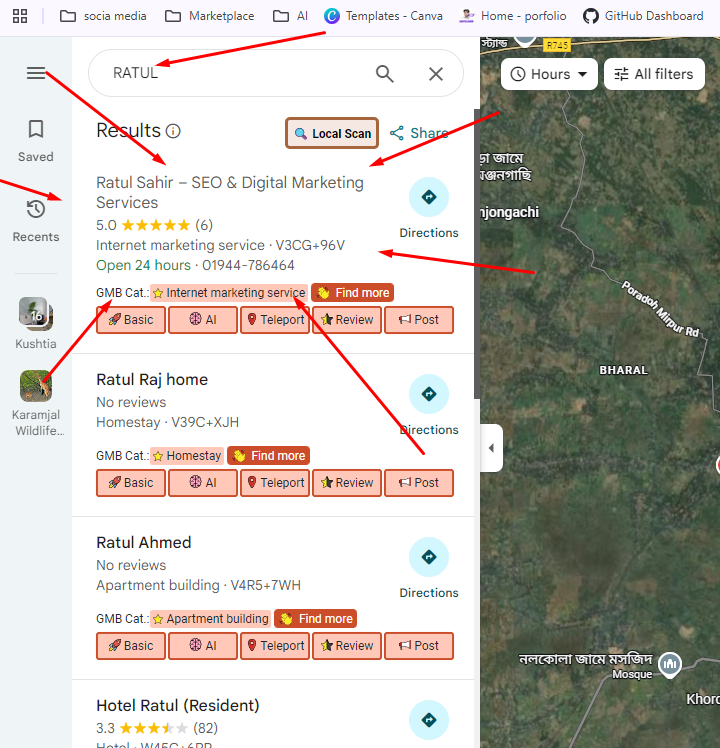Click the results panel scrollbar
The image size is (720, 748).
[477, 254]
